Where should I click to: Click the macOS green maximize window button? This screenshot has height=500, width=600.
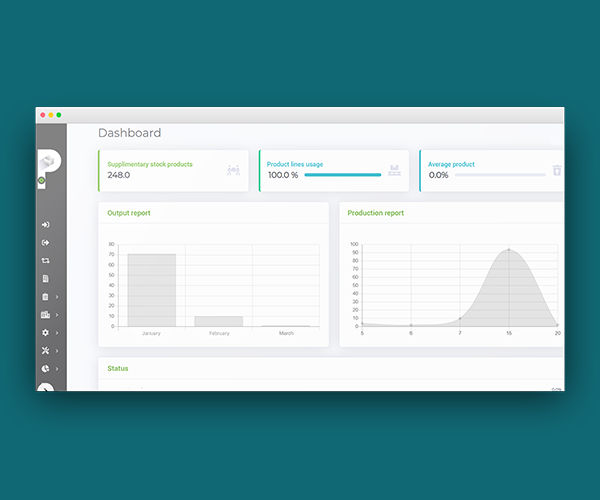coord(59,115)
